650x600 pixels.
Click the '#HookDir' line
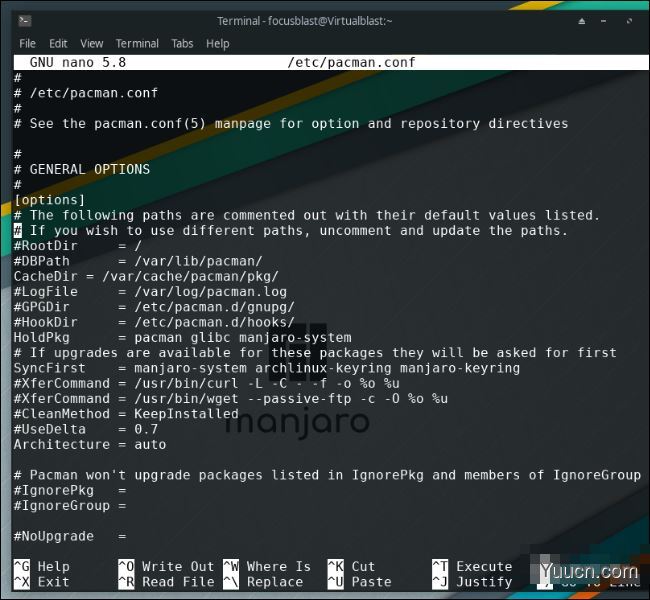154,323
